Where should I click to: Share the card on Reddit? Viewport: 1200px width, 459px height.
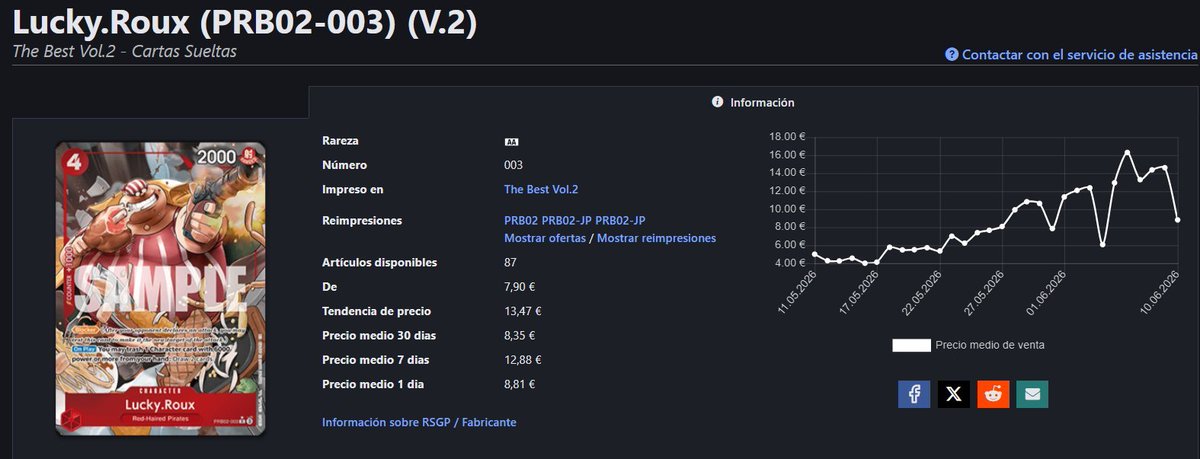993,394
